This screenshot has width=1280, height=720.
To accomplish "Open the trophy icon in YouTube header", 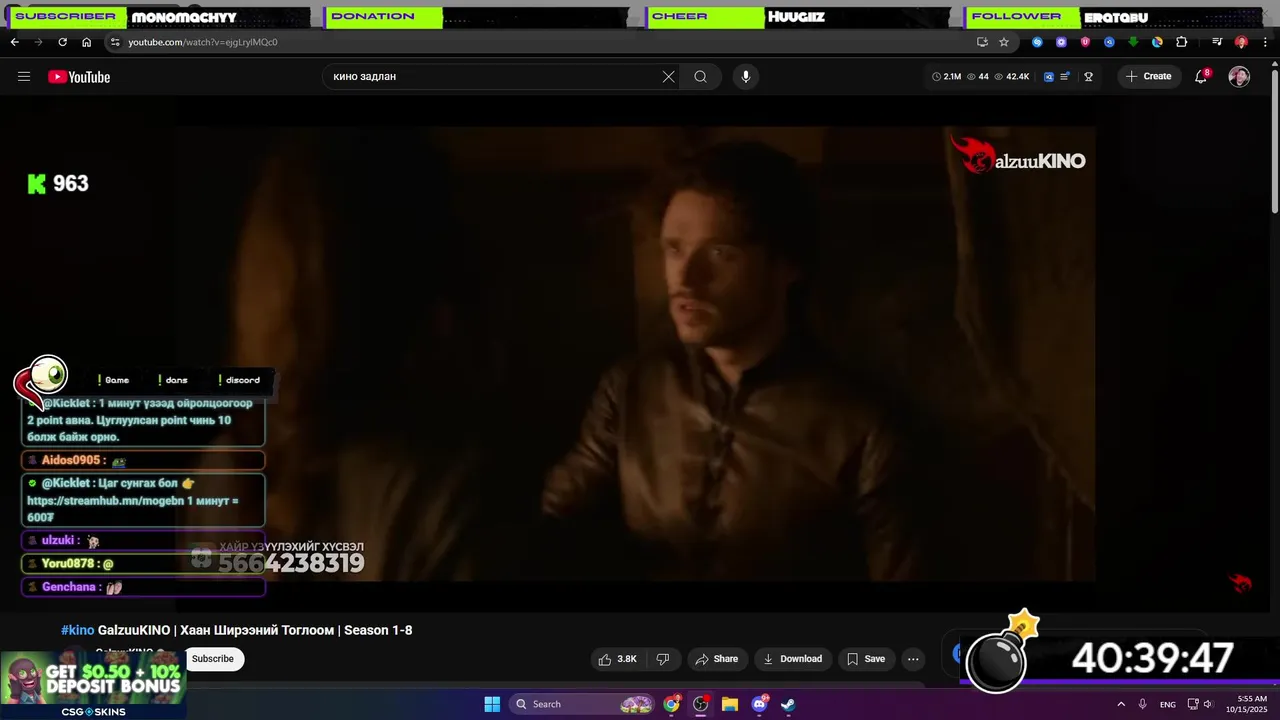I will [x=1089, y=77].
